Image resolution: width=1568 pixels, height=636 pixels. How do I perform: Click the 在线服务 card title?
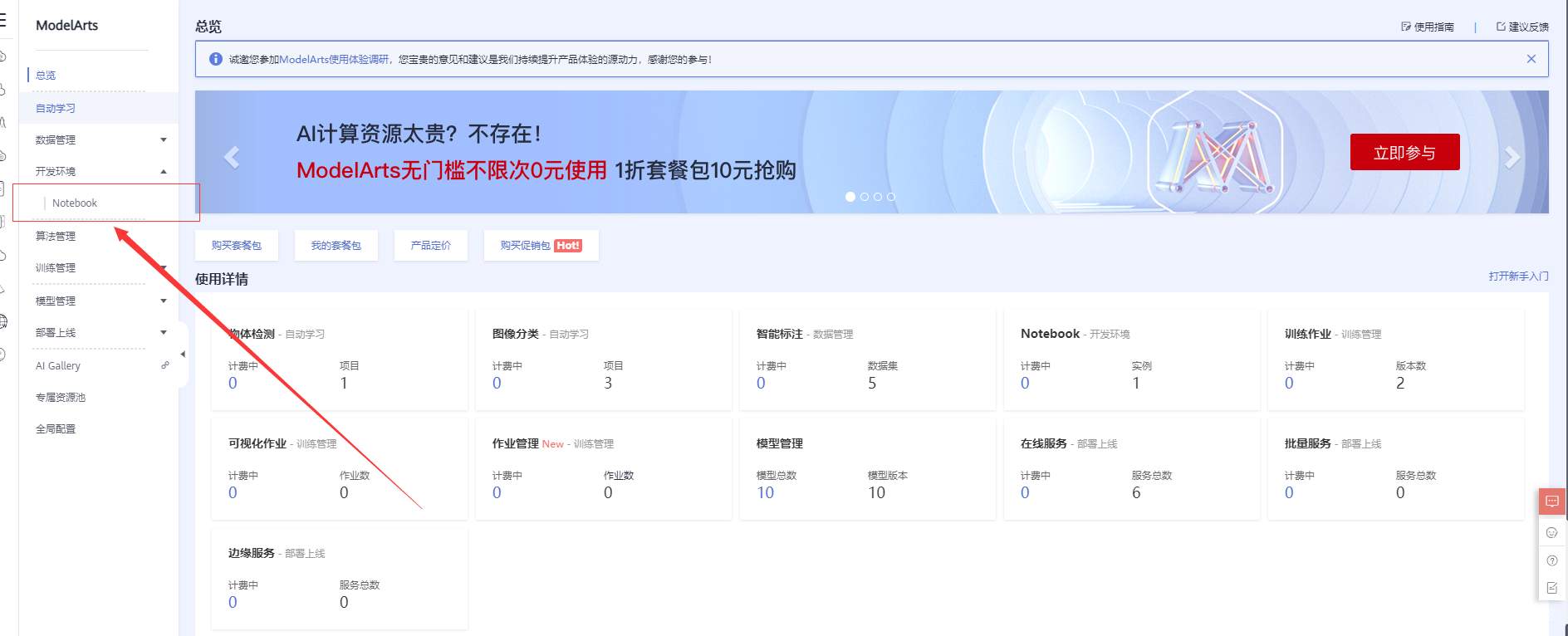click(1044, 443)
